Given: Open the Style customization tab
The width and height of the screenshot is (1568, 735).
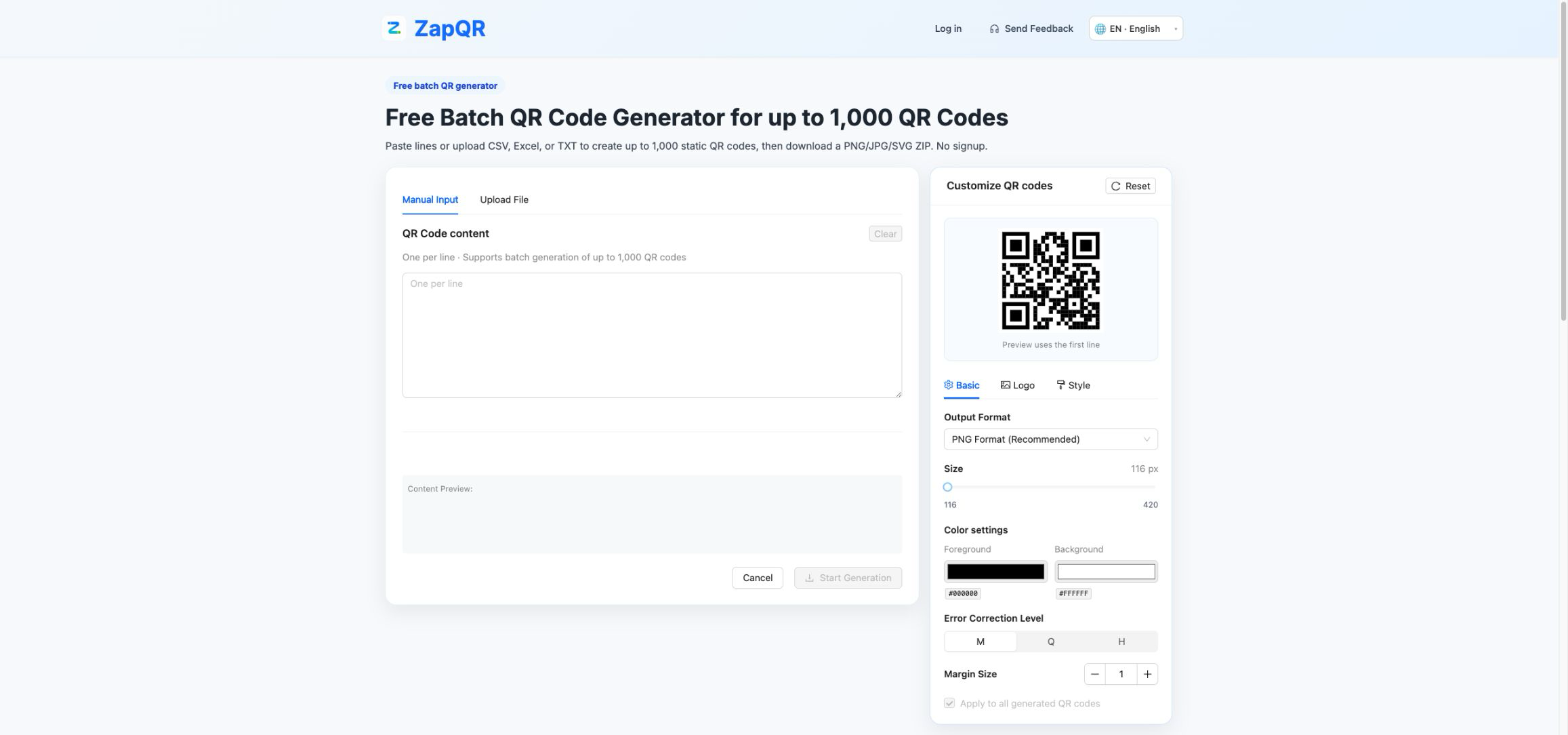Looking at the screenshot, I should [x=1073, y=386].
